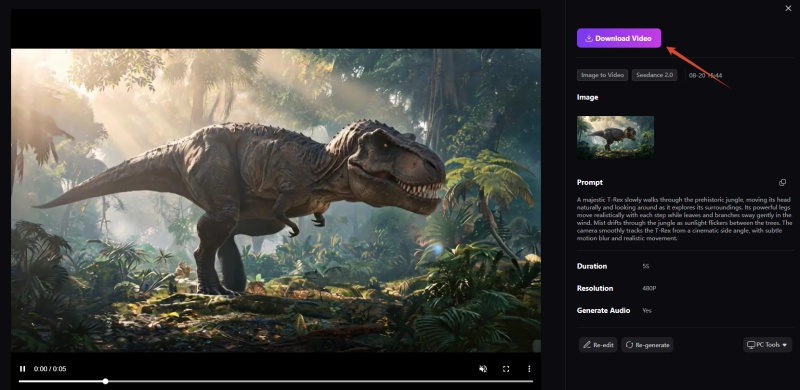The image size is (800, 390).
Task: Open the video more options menu
Action: [529, 369]
